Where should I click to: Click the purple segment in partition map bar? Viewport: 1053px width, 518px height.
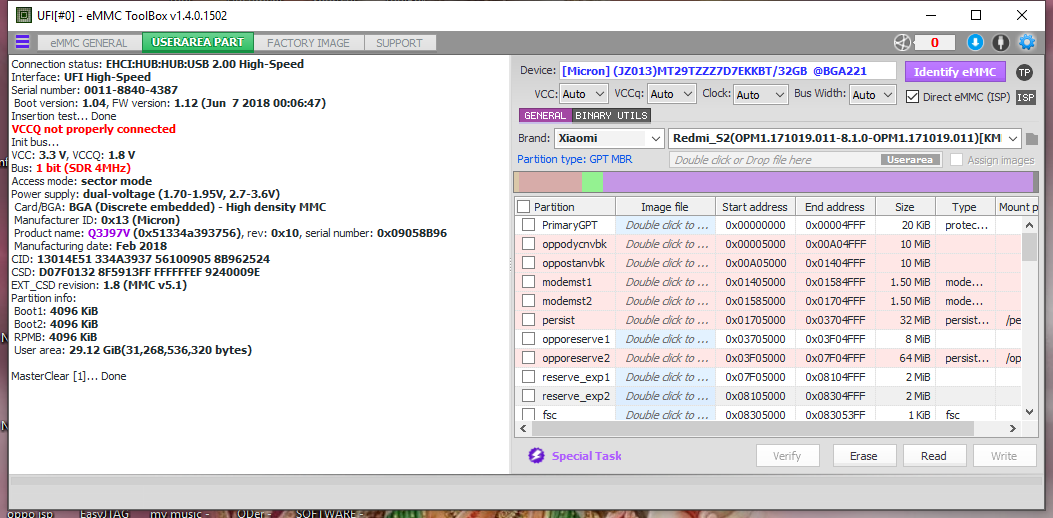pos(818,183)
